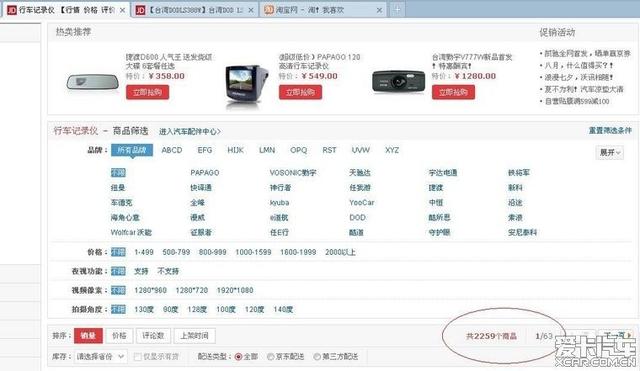Choose shooting angle 130度
640x371 pixels.
[144, 309]
